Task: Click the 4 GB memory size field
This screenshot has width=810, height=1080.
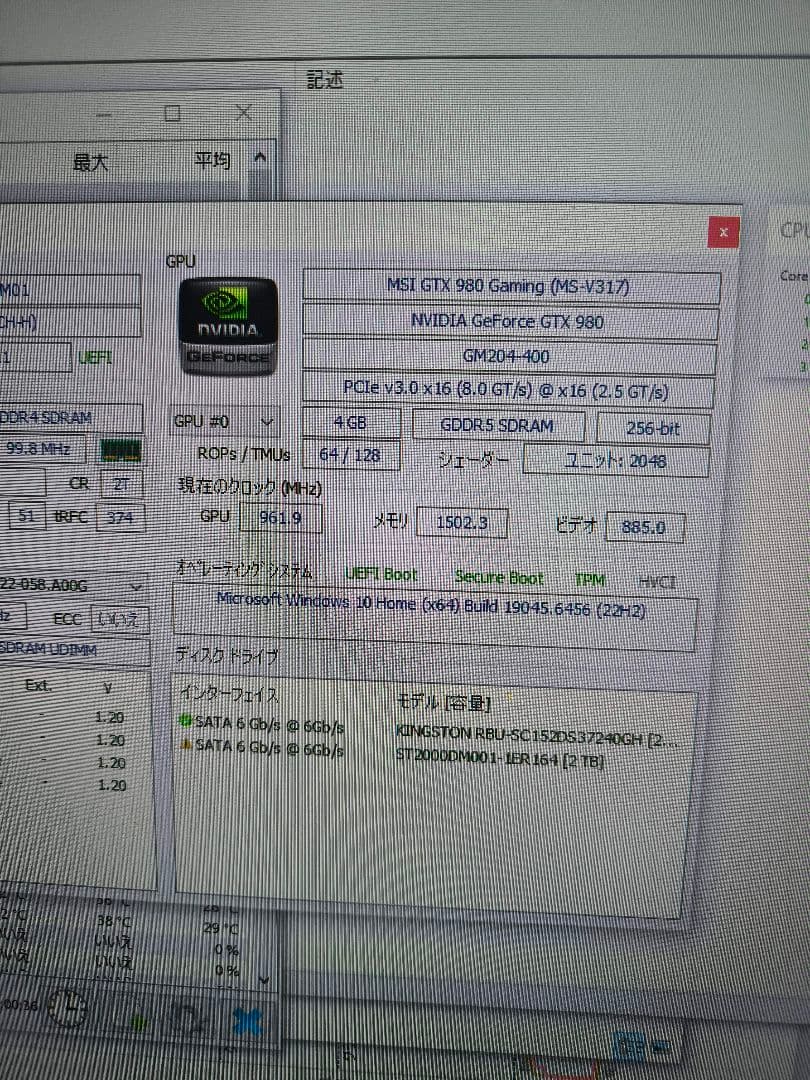Action: pos(351,422)
